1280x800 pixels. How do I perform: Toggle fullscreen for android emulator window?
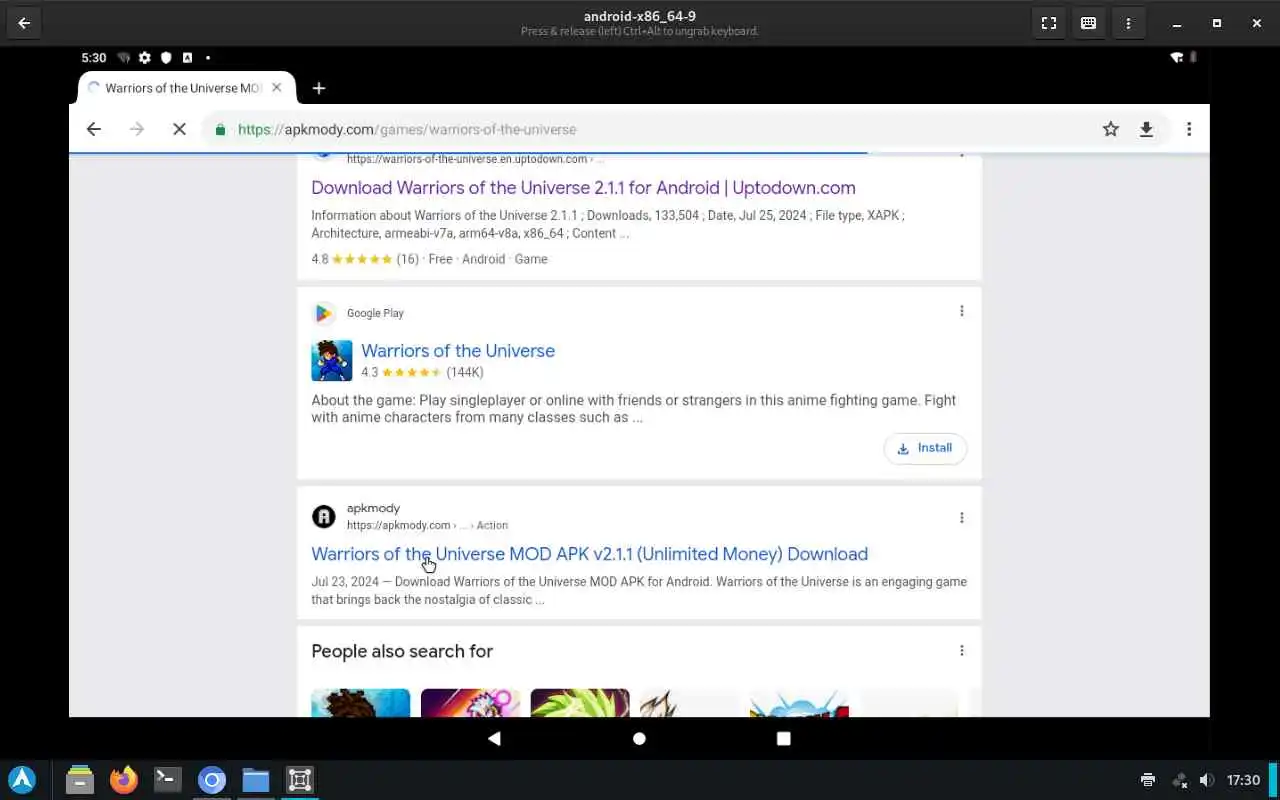pyautogui.click(x=1049, y=23)
